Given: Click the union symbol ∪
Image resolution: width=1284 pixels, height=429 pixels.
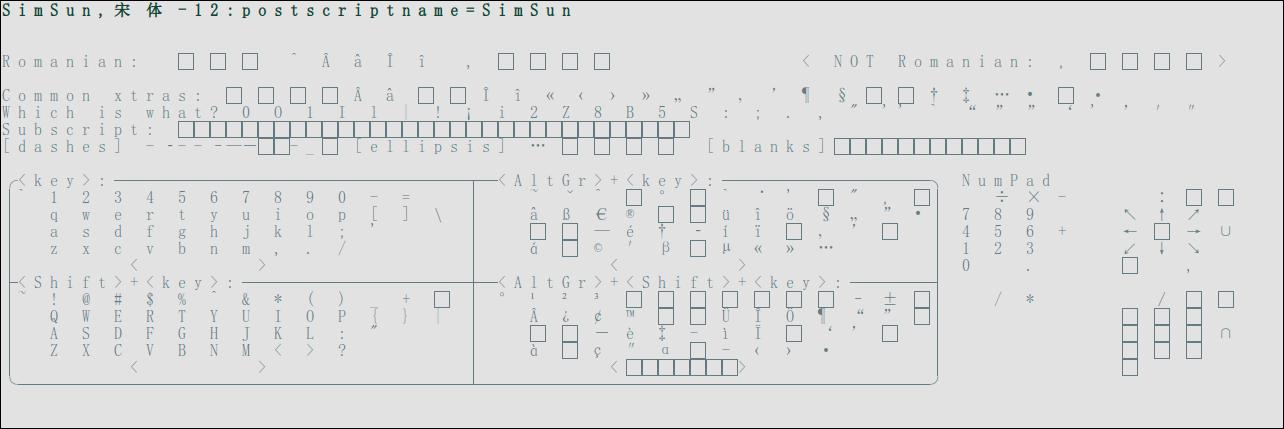Looking at the screenshot, I should (1225, 231).
